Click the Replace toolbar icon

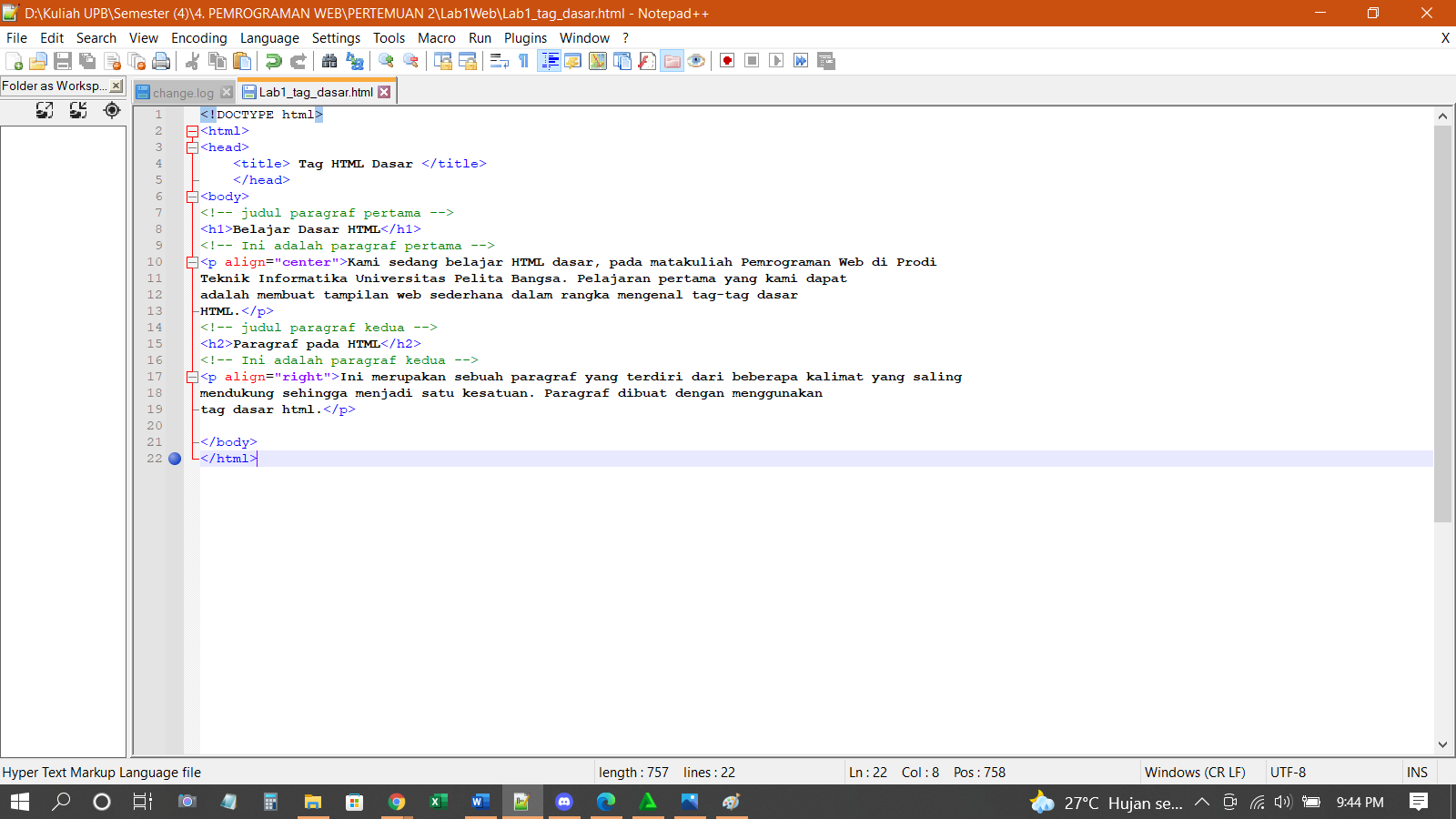pos(354,61)
